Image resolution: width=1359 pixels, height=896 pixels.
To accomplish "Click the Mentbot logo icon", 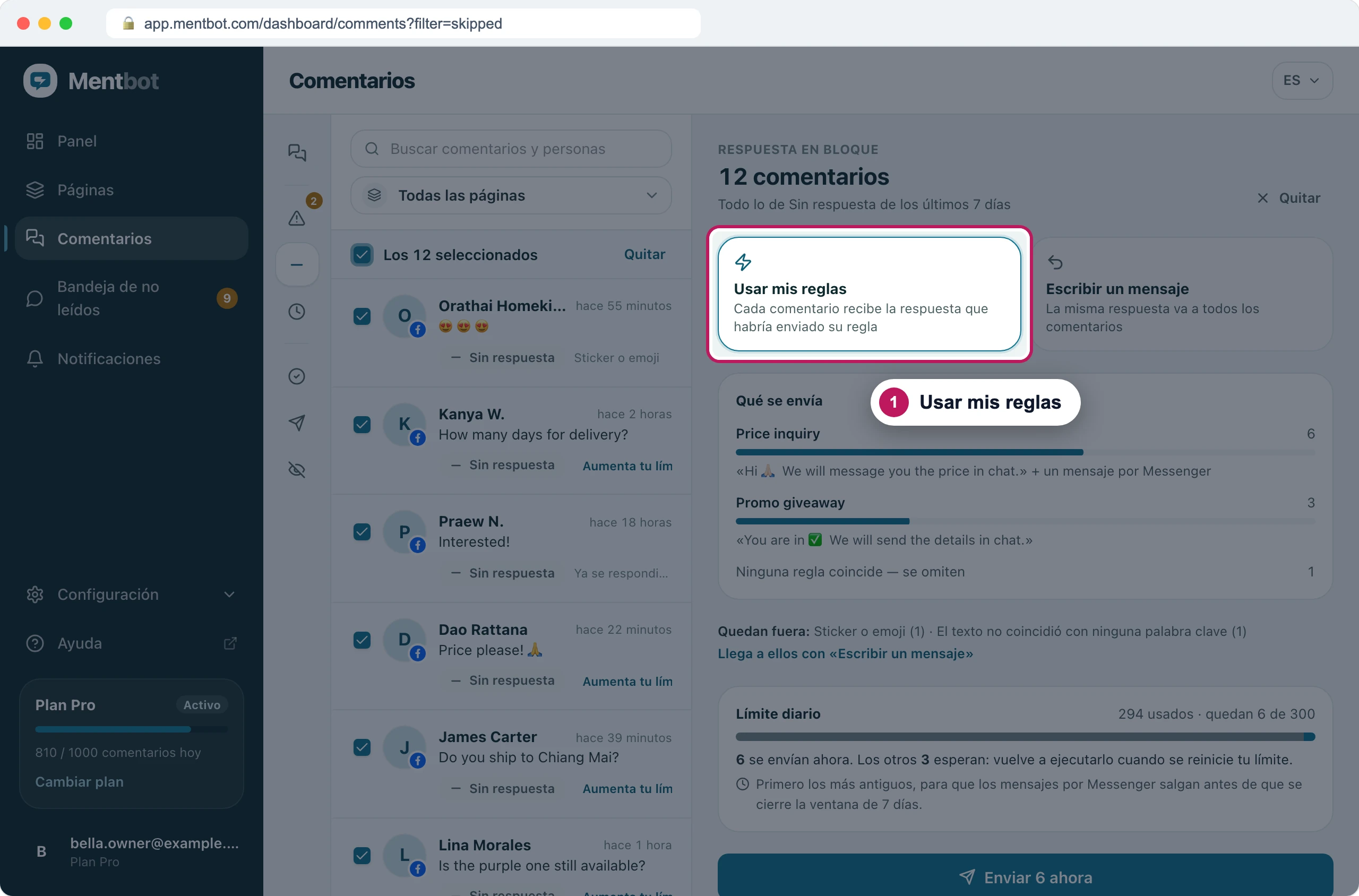I will click(x=40, y=81).
